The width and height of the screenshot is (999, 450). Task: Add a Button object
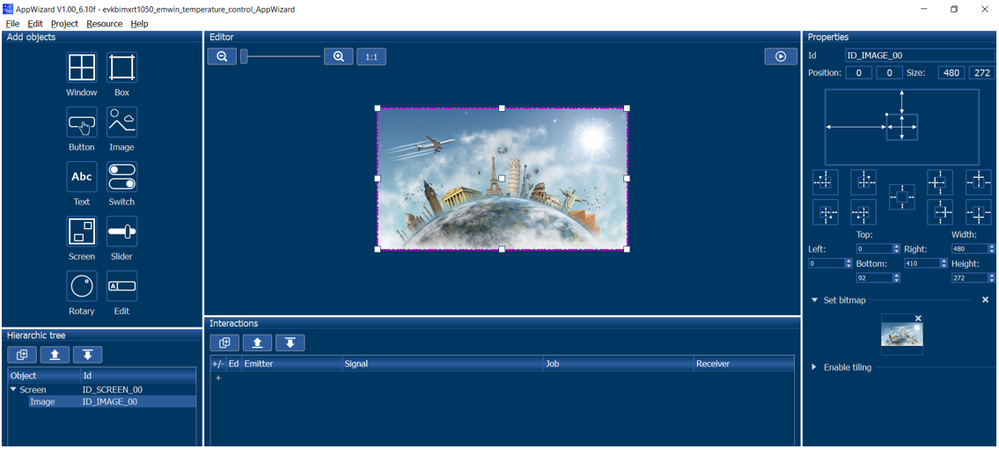[x=82, y=122]
